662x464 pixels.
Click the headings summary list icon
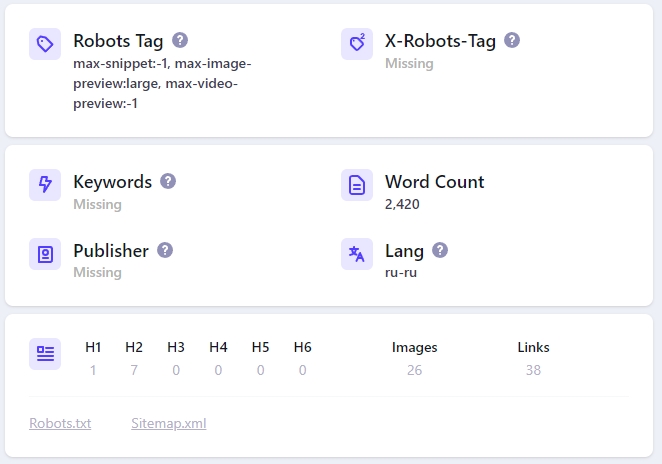45,353
